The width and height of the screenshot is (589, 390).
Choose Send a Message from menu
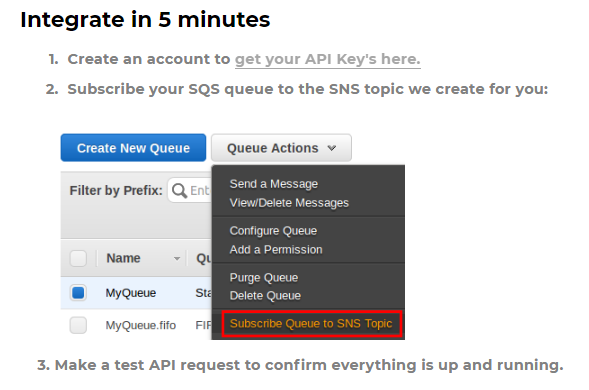pyautogui.click(x=273, y=184)
